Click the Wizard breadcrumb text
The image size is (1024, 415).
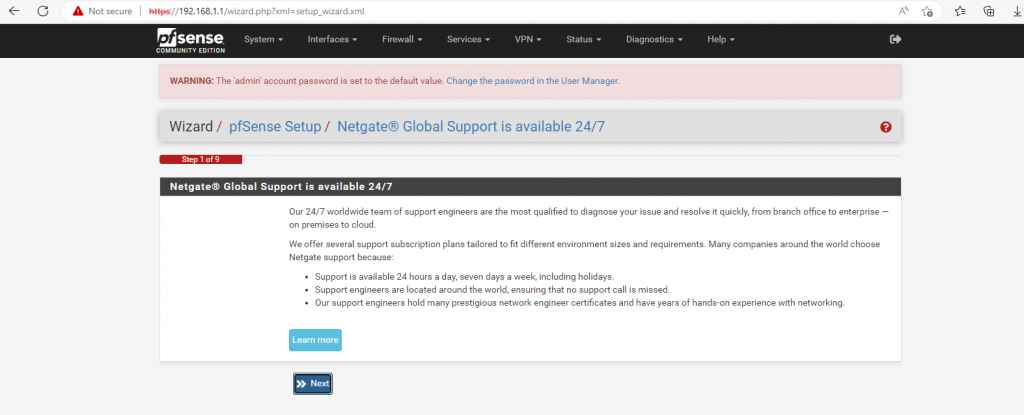click(x=191, y=127)
